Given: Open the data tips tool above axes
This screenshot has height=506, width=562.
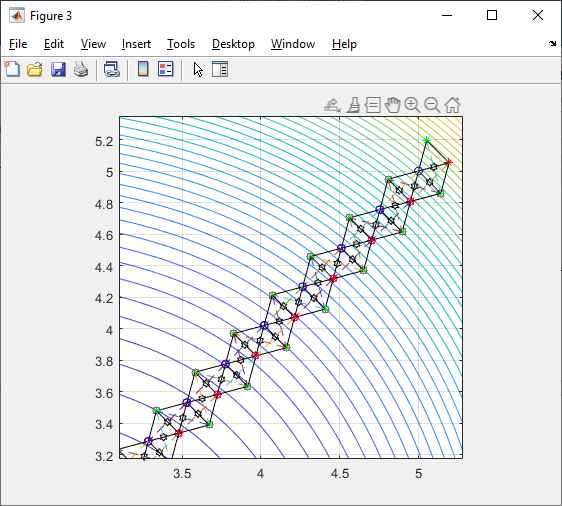Looking at the screenshot, I should point(373,105).
